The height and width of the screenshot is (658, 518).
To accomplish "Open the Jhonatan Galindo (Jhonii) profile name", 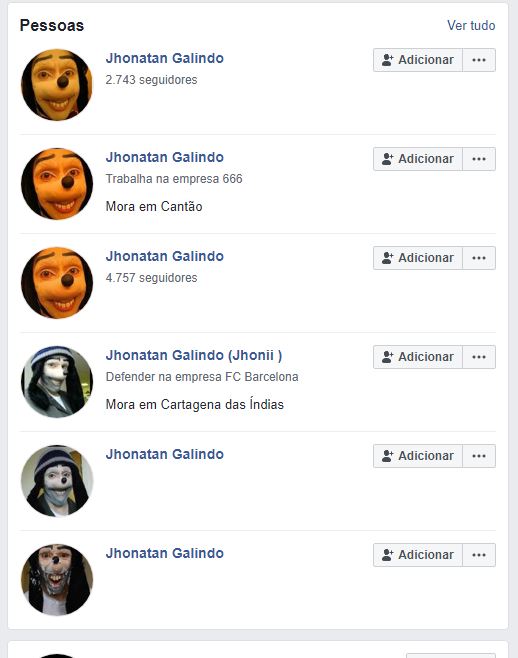I will [194, 355].
